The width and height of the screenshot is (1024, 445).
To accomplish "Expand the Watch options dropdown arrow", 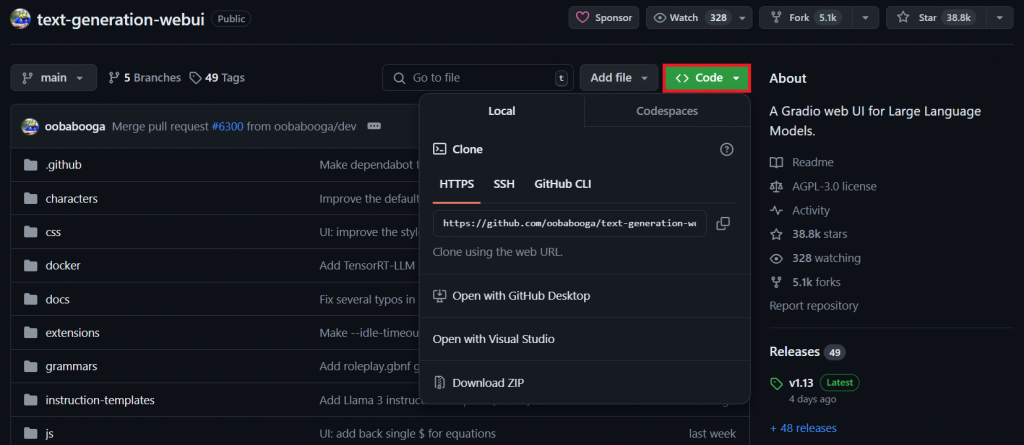I will tap(742, 18).
